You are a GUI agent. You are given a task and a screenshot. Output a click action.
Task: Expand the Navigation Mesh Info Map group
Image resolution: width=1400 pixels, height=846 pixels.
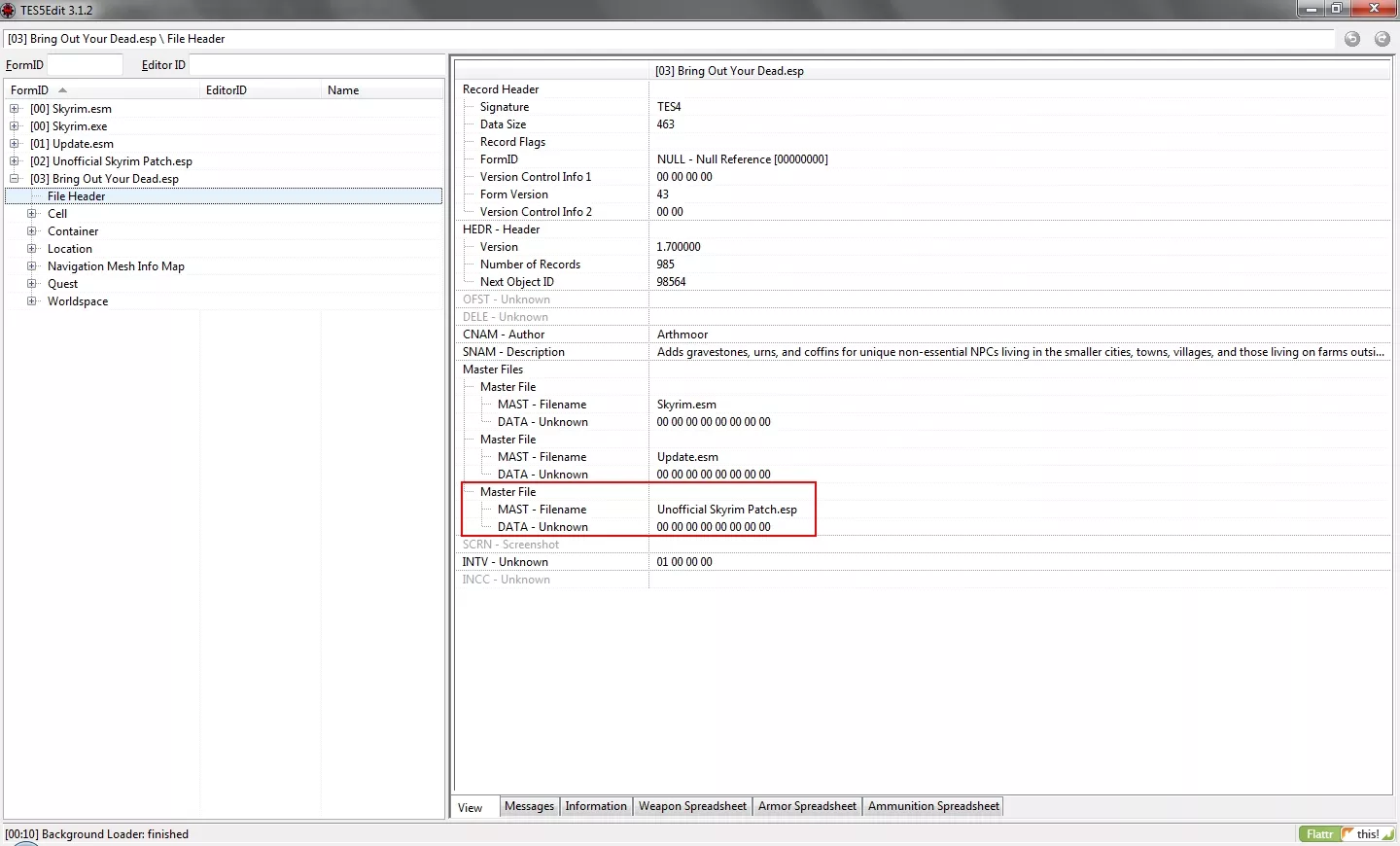(x=32, y=266)
